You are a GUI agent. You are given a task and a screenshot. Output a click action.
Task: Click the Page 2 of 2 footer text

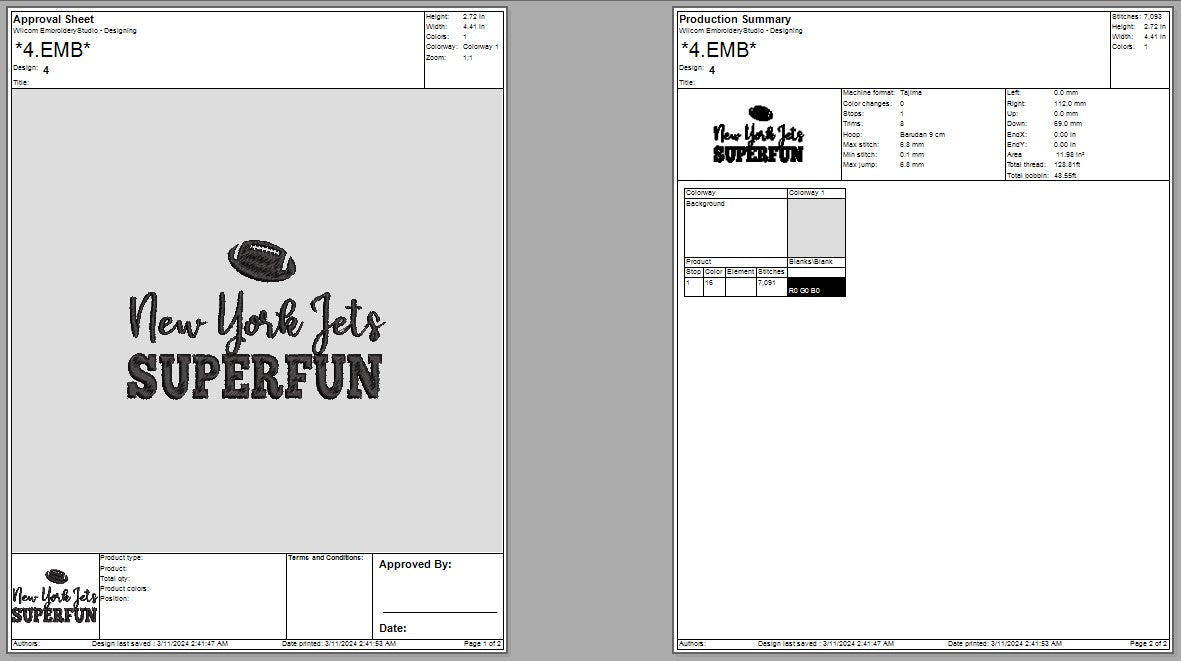(1148, 644)
